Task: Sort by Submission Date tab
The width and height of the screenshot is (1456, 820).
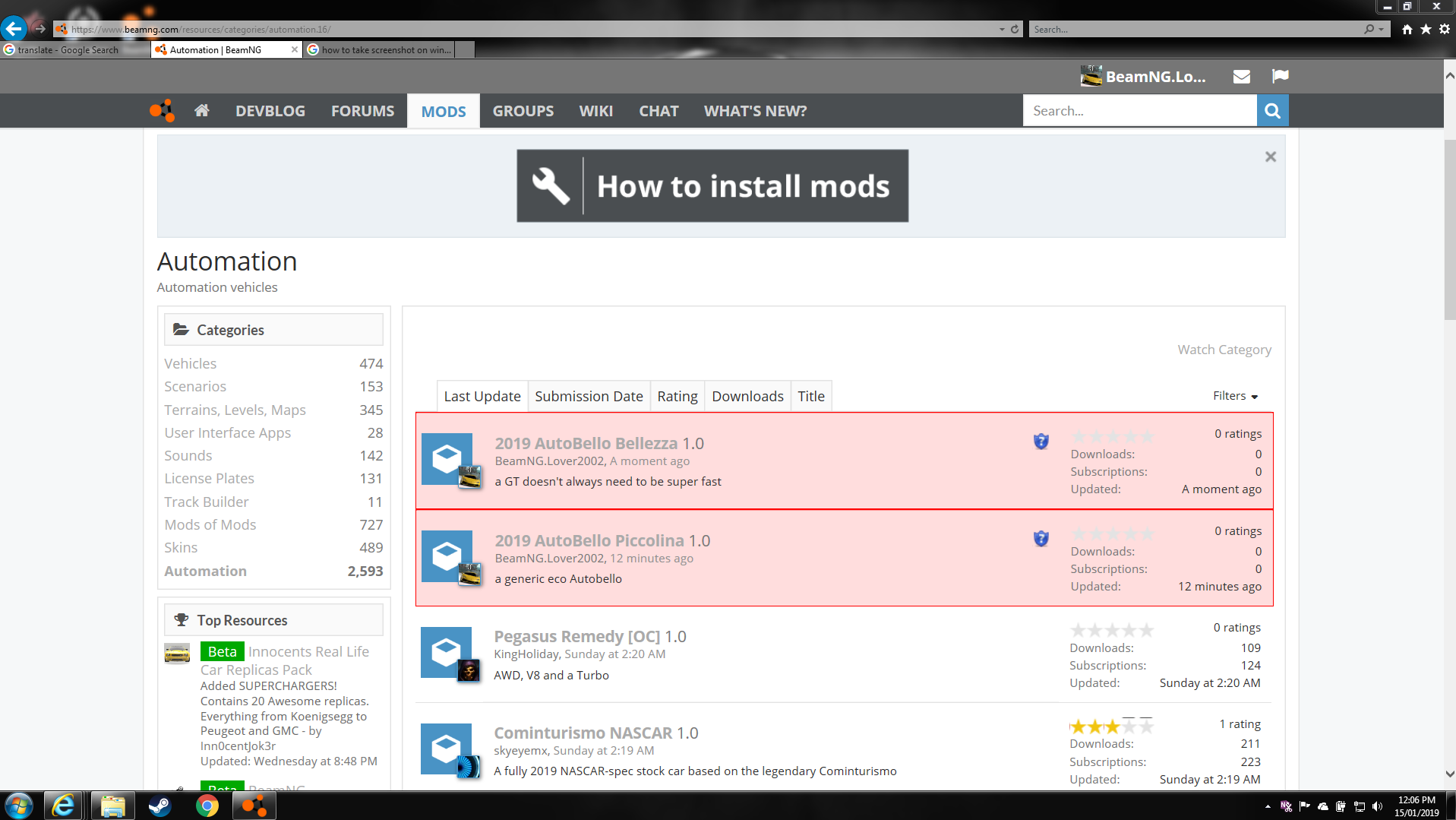Action: (x=589, y=396)
